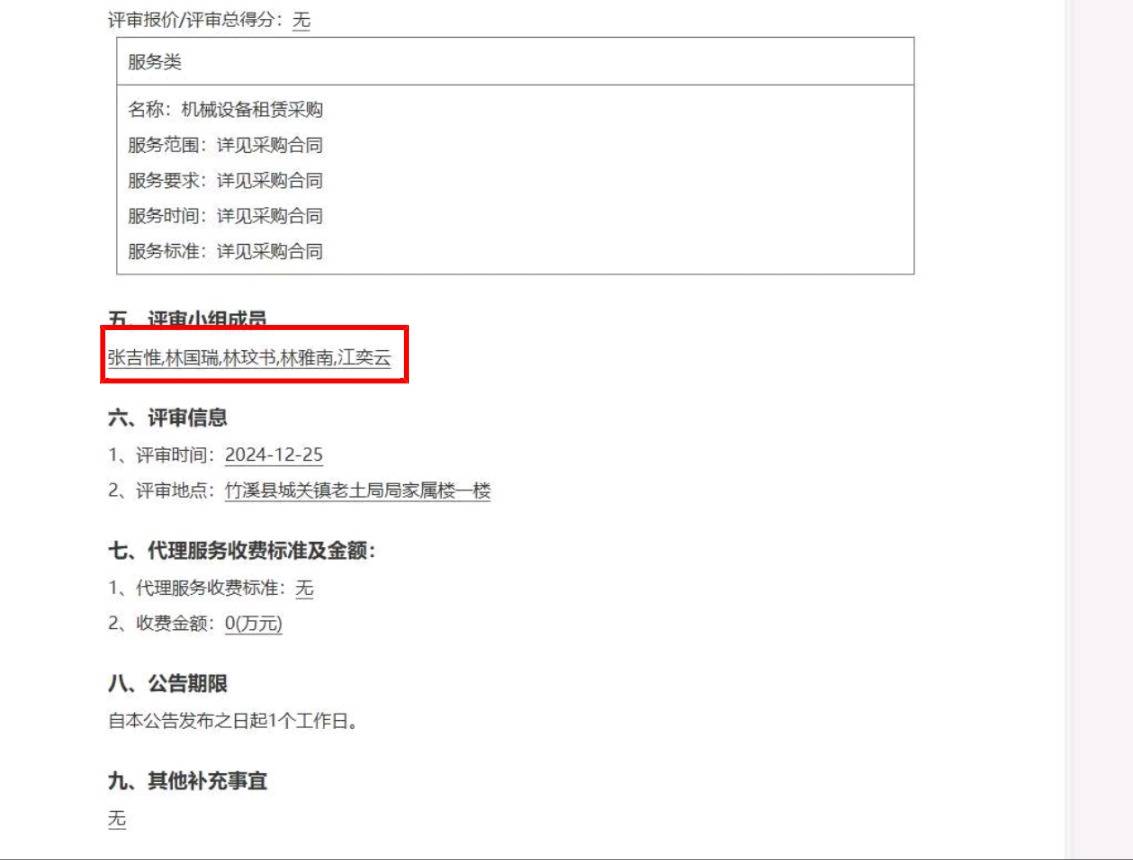Click the 无 under 其他补充事宜
The image size is (1133, 860).
pos(117,818)
